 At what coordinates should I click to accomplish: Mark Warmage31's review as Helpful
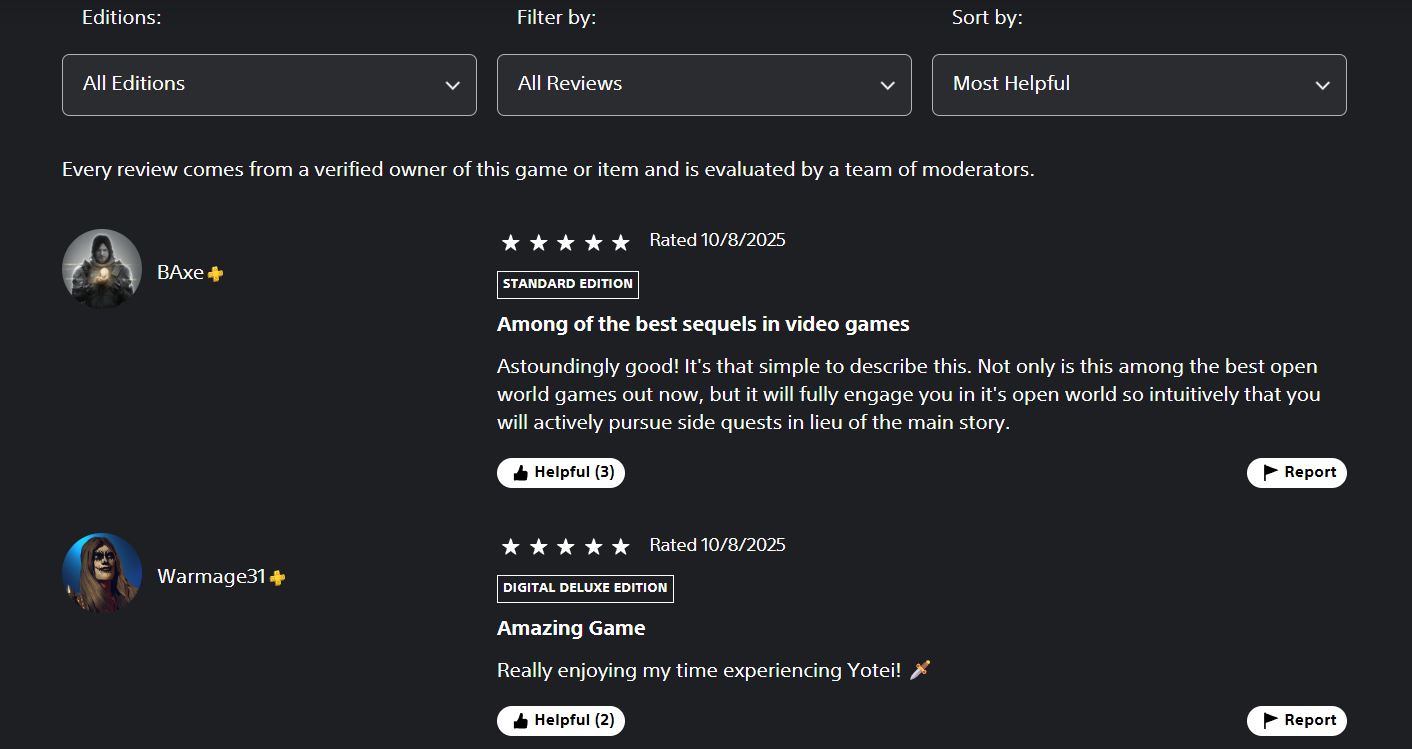561,721
